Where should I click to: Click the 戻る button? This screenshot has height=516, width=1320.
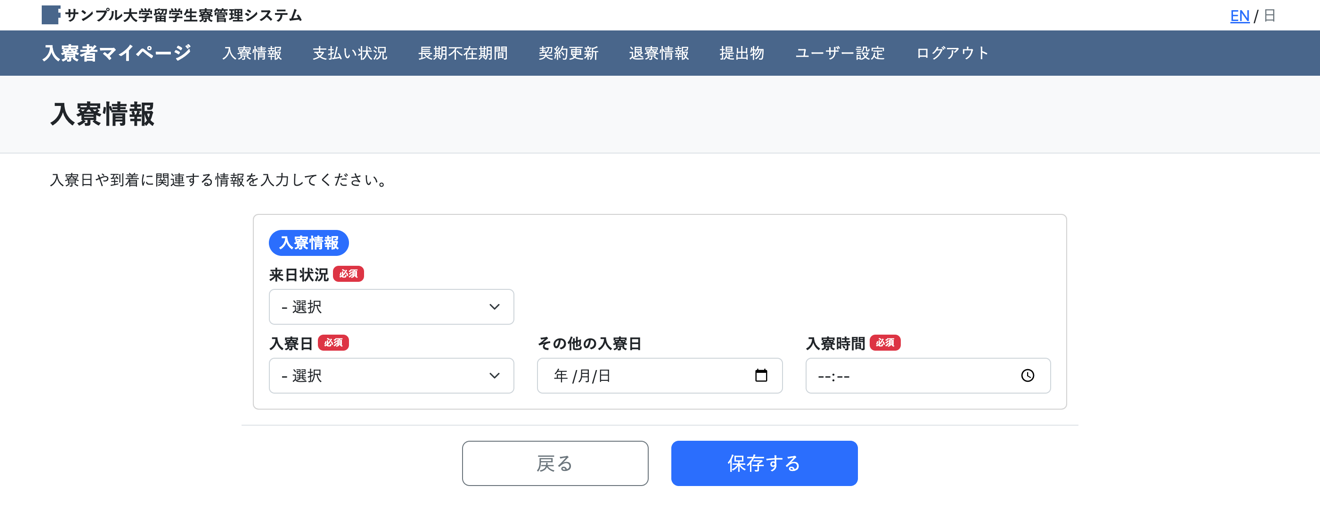coord(555,463)
